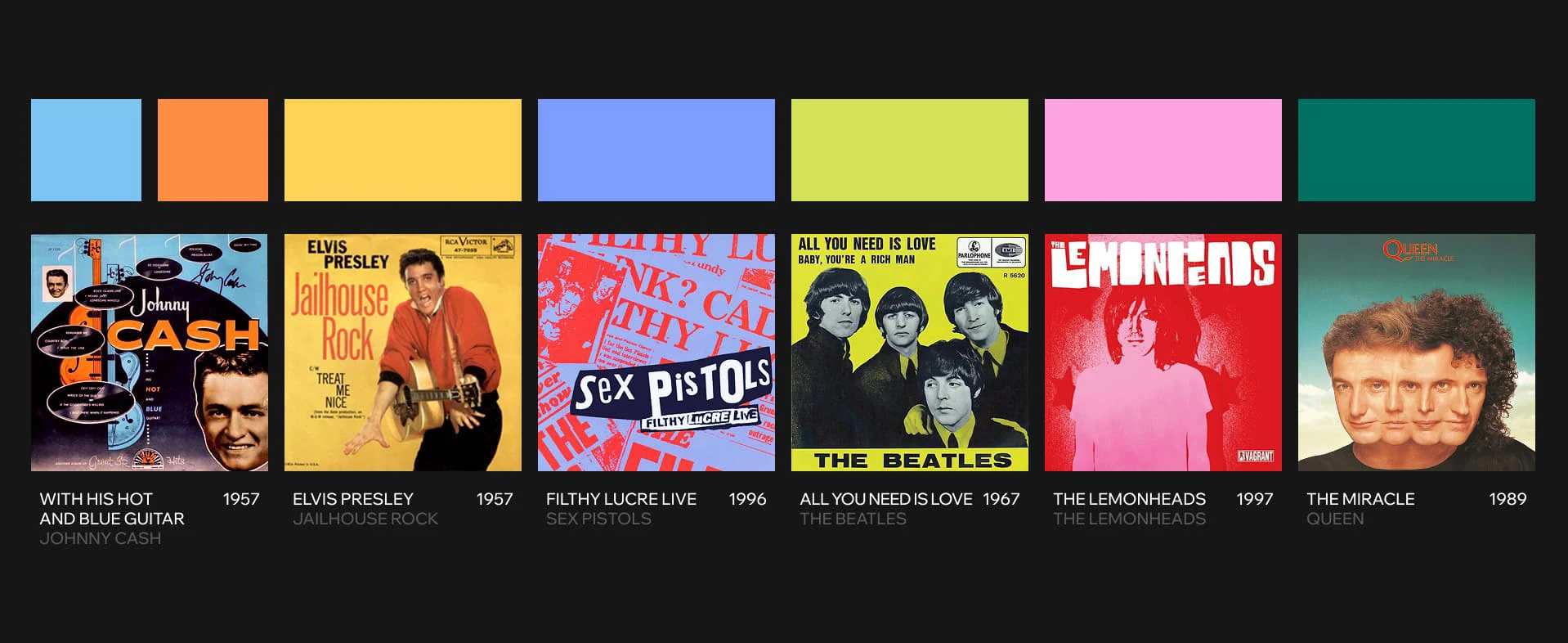Screen dimensions: 1568x643
Task: Click the light blue color swatch
Action: coord(86,150)
